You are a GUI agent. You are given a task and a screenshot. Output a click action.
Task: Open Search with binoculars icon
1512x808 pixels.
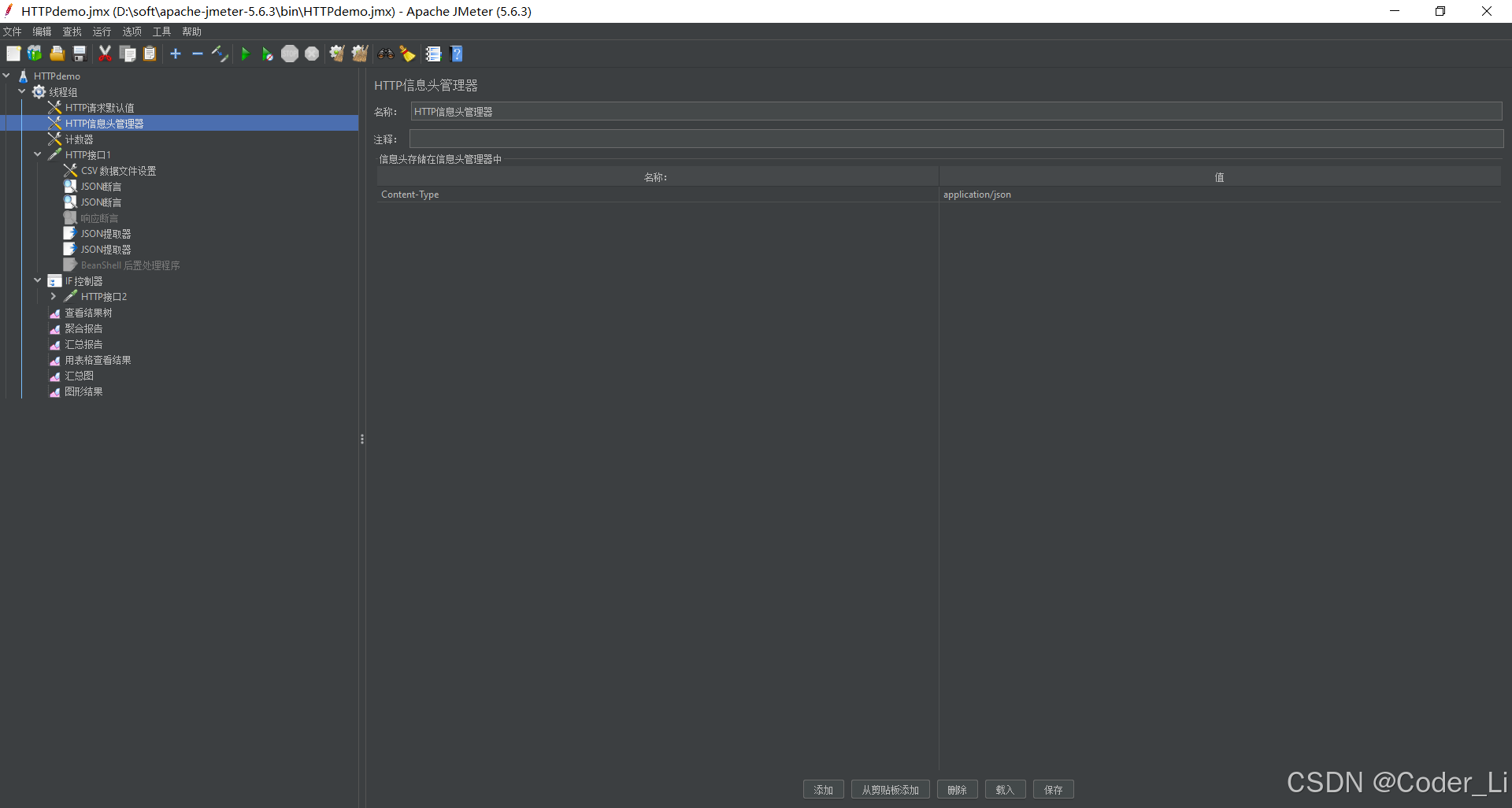[386, 54]
